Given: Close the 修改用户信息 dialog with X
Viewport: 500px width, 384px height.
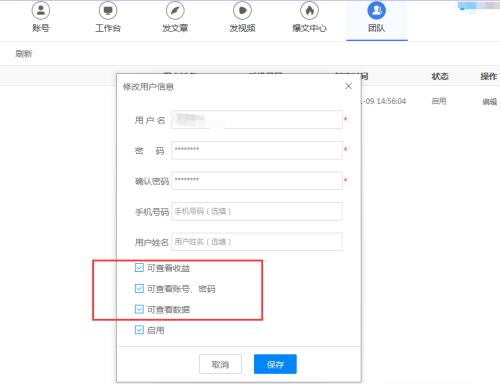Looking at the screenshot, I should point(349,86).
